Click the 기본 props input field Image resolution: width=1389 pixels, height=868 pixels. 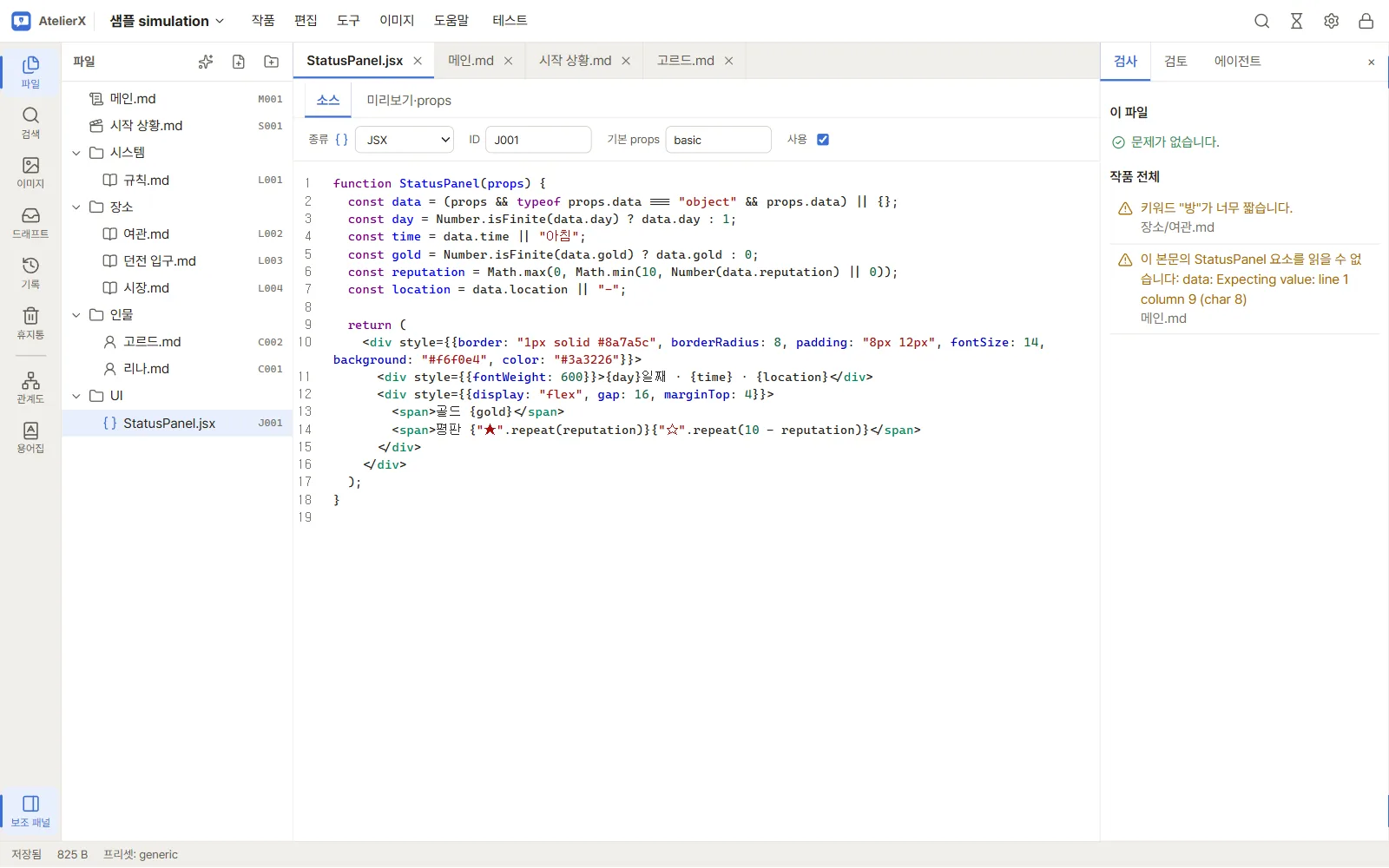[x=719, y=140]
